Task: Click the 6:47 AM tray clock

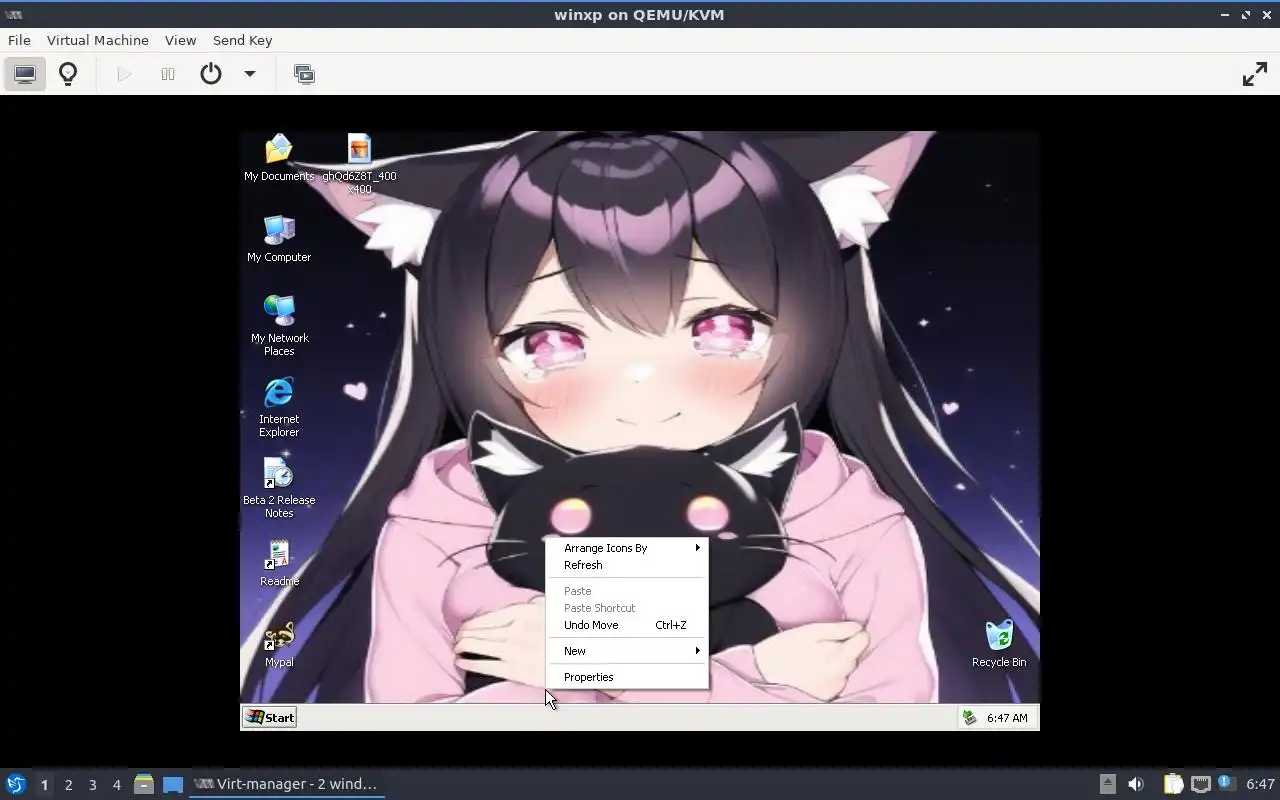Action: [x=1007, y=718]
